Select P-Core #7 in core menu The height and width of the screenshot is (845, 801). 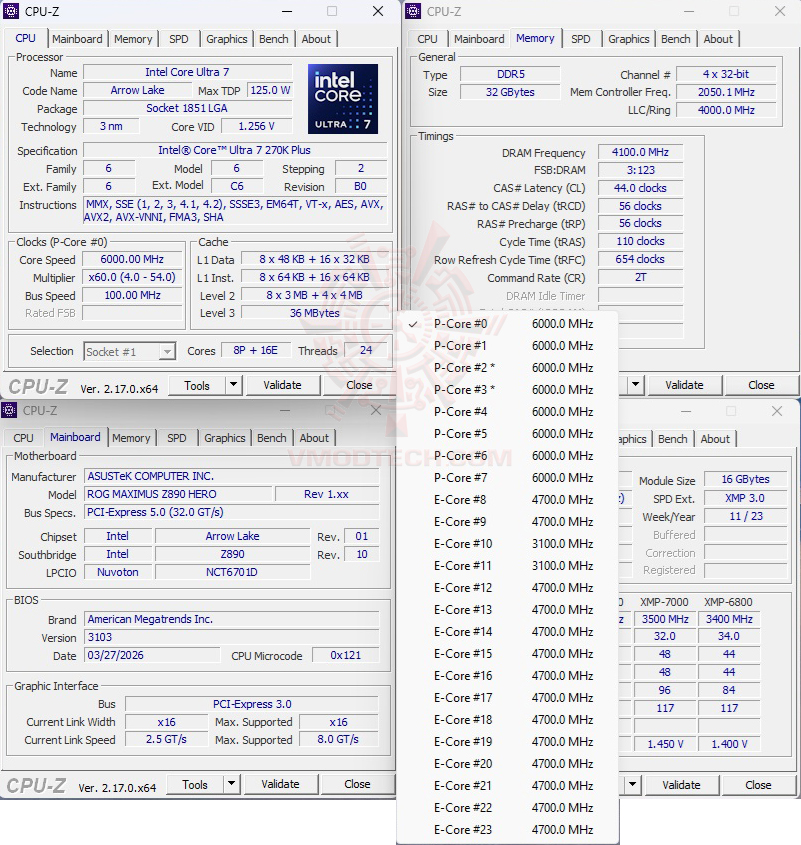click(507, 478)
